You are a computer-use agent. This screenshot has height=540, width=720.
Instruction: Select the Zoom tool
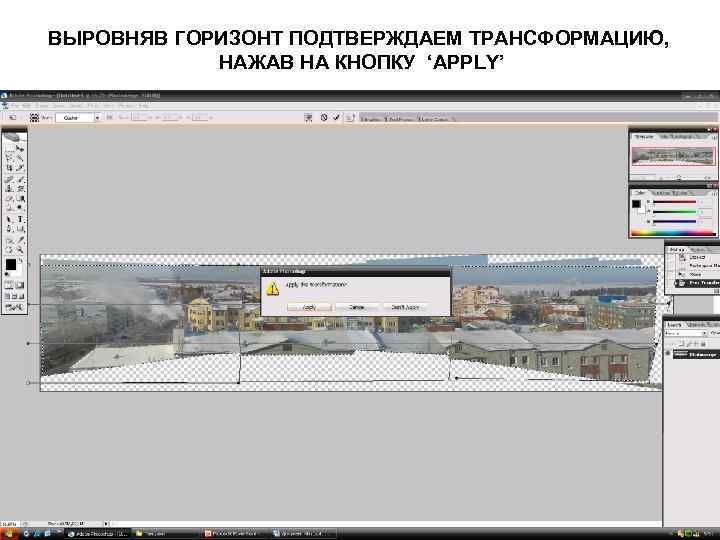[20, 250]
